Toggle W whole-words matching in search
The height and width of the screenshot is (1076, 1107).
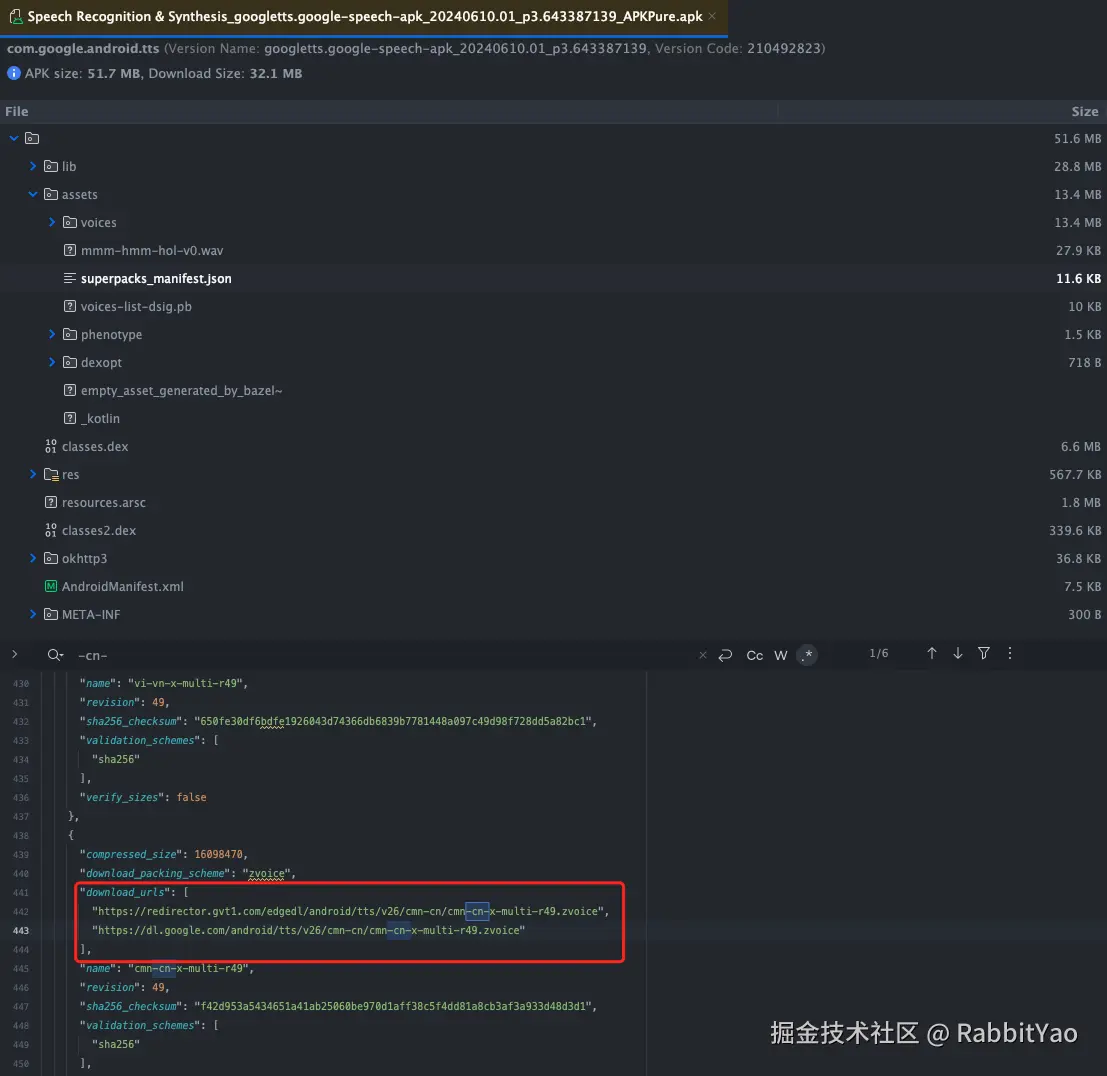coord(780,654)
